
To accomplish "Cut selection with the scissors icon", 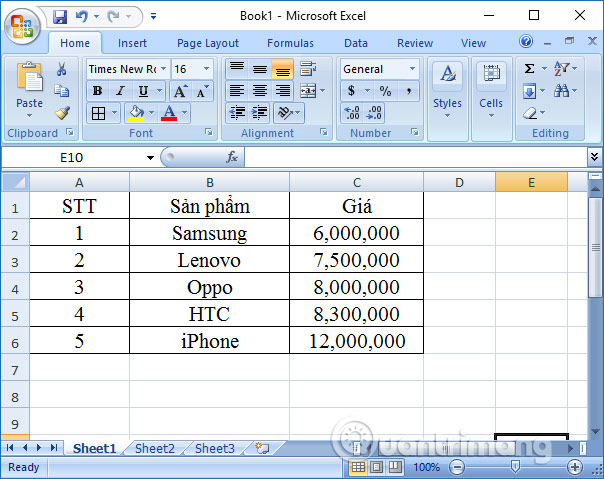I will [x=61, y=69].
